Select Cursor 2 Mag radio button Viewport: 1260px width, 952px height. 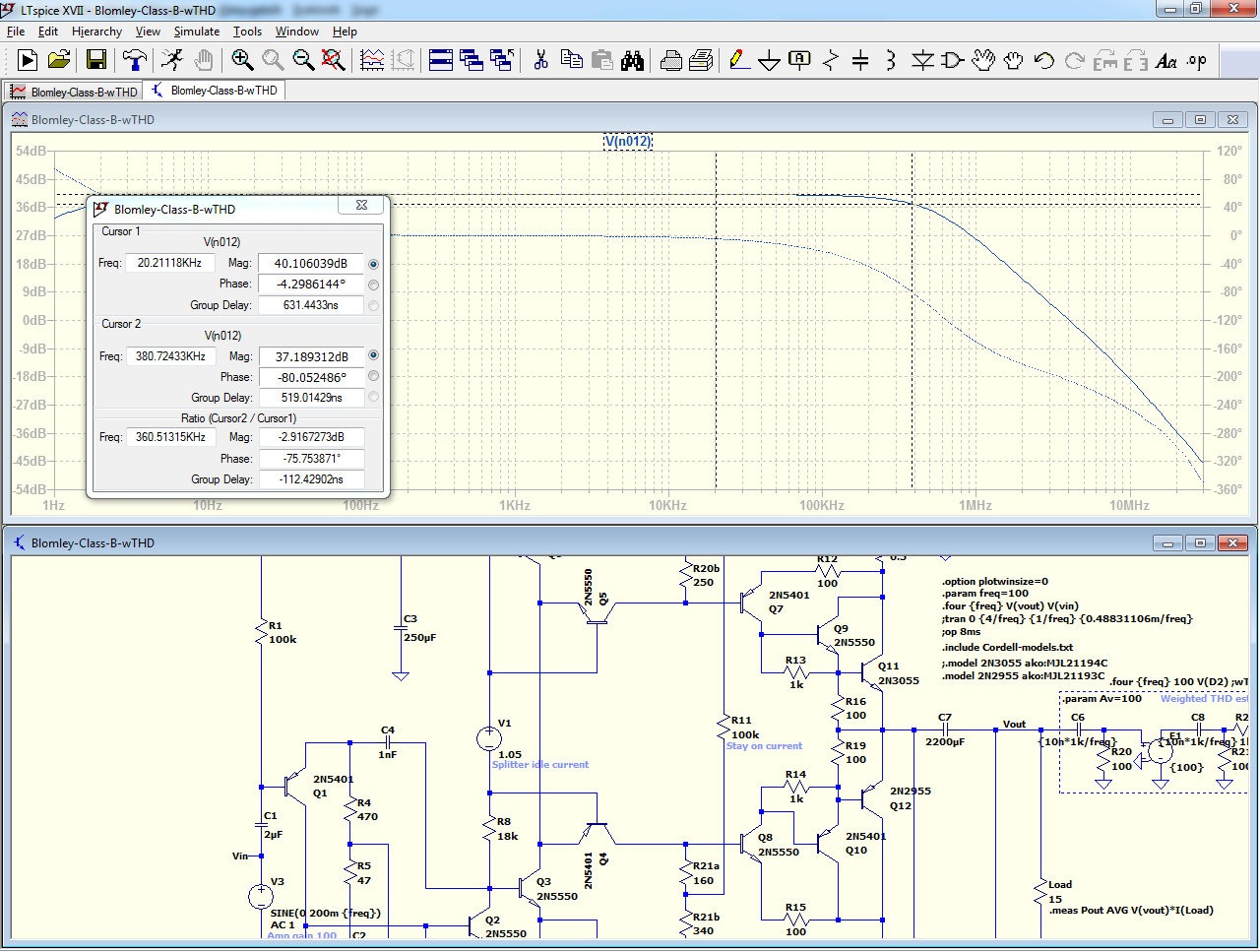[373, 355]
